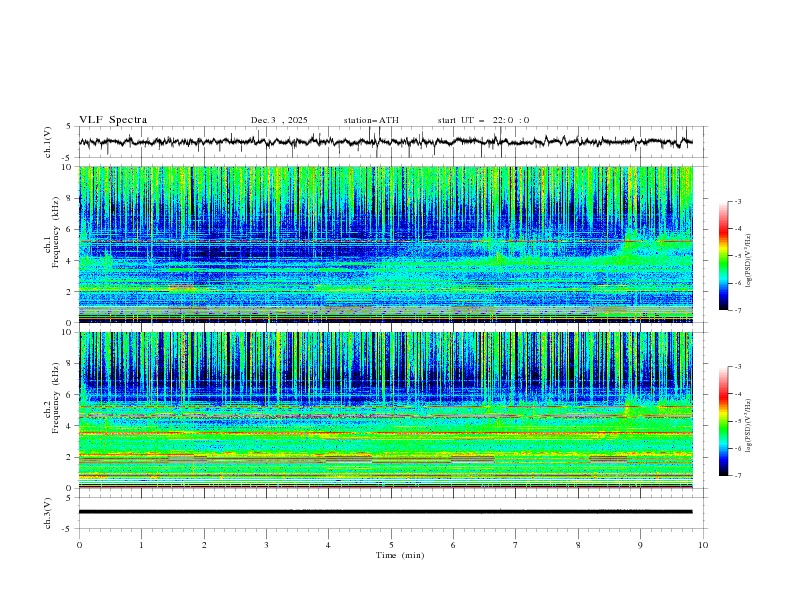The width and height of the screenshot is (792, 612).
Task: Click the ch.2 log(PSD) color bar
Action: click(723, 421)
